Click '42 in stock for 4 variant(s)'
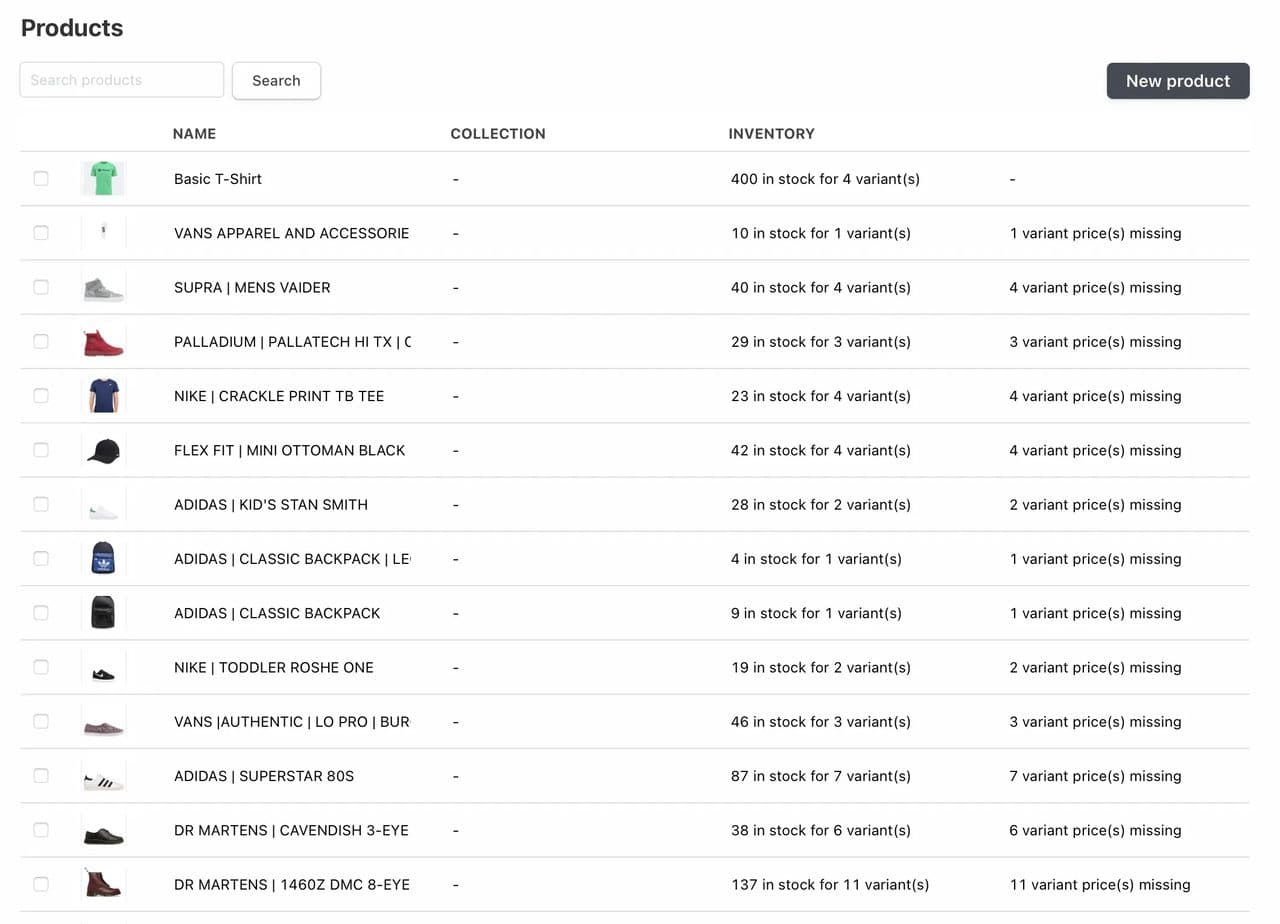Viewport: 1280px width, 924px height. click(821, 450)
